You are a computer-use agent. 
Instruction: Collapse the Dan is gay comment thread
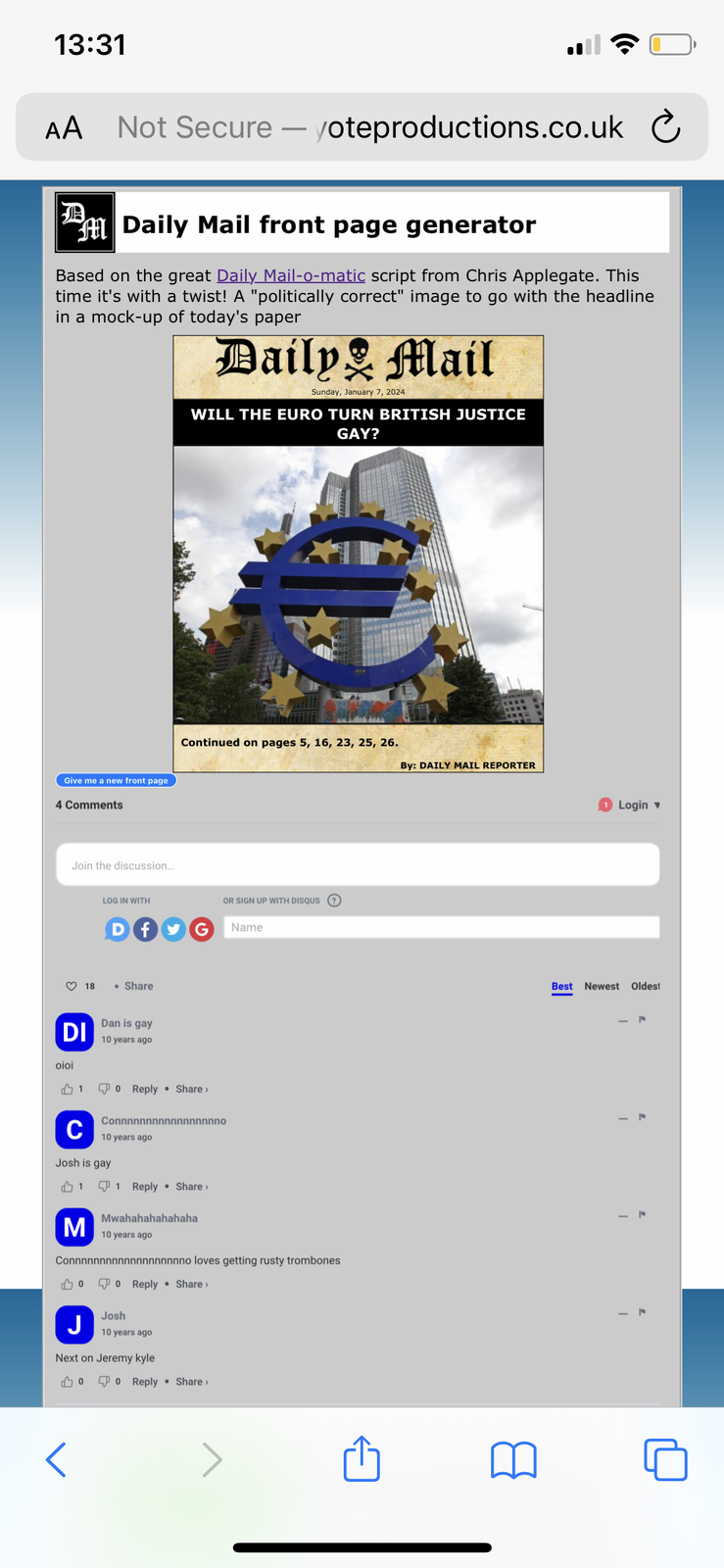pos(623,1021)
